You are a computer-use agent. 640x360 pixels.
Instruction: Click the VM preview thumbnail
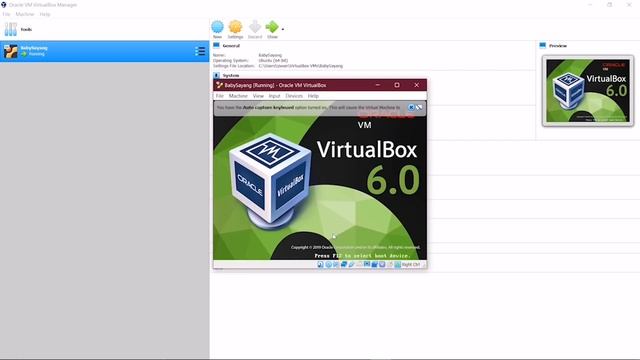(588, 91)
